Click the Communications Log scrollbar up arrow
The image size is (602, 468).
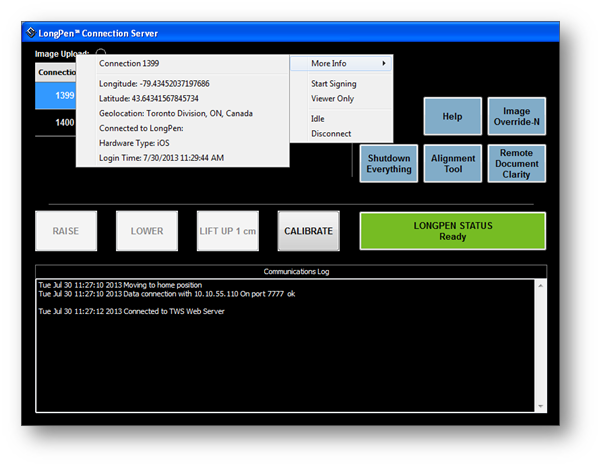coord(540,286)
